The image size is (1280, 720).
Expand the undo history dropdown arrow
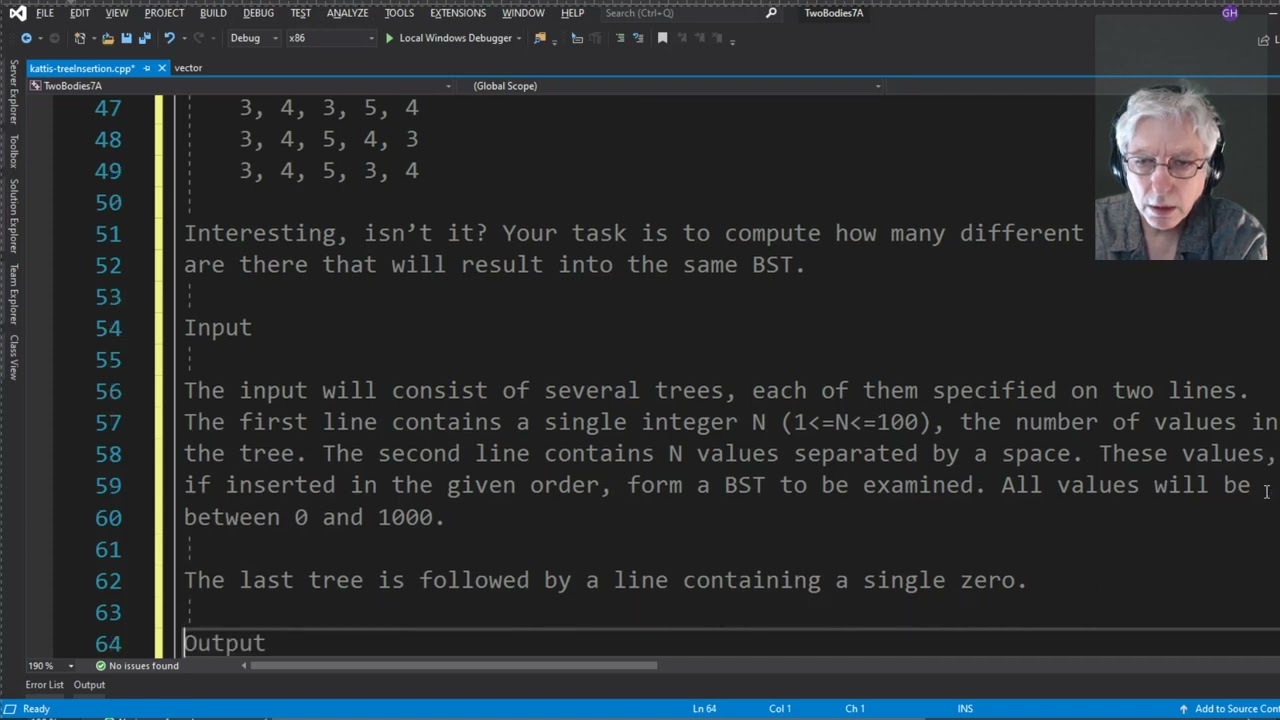pyautogui.click(x=183, y=38)
